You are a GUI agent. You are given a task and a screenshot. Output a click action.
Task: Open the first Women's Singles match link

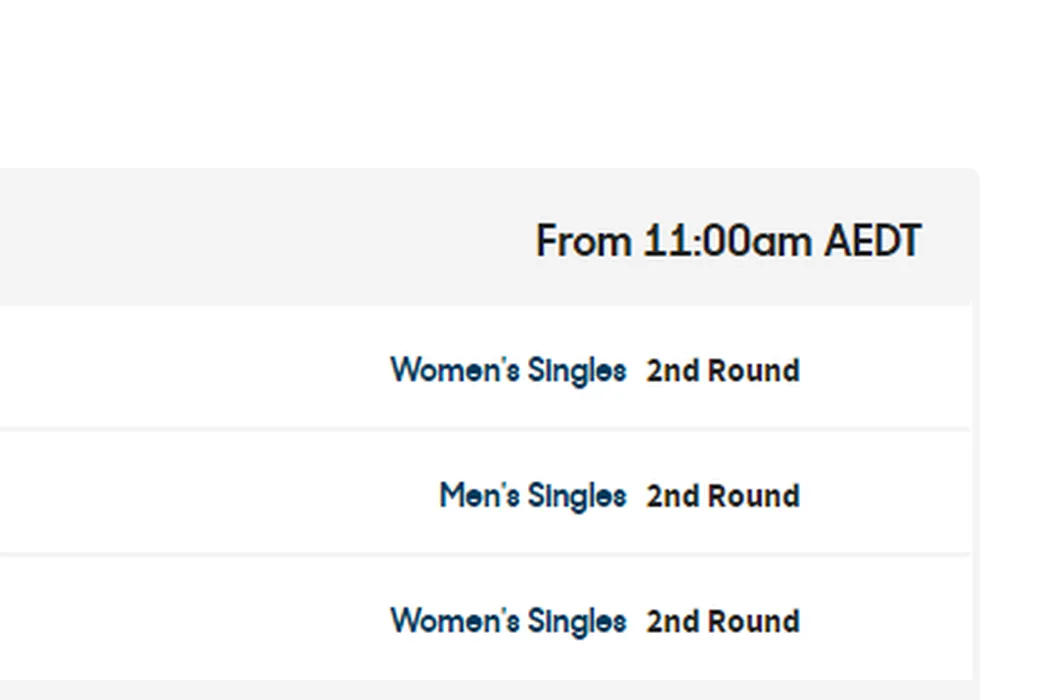point(508,370)
